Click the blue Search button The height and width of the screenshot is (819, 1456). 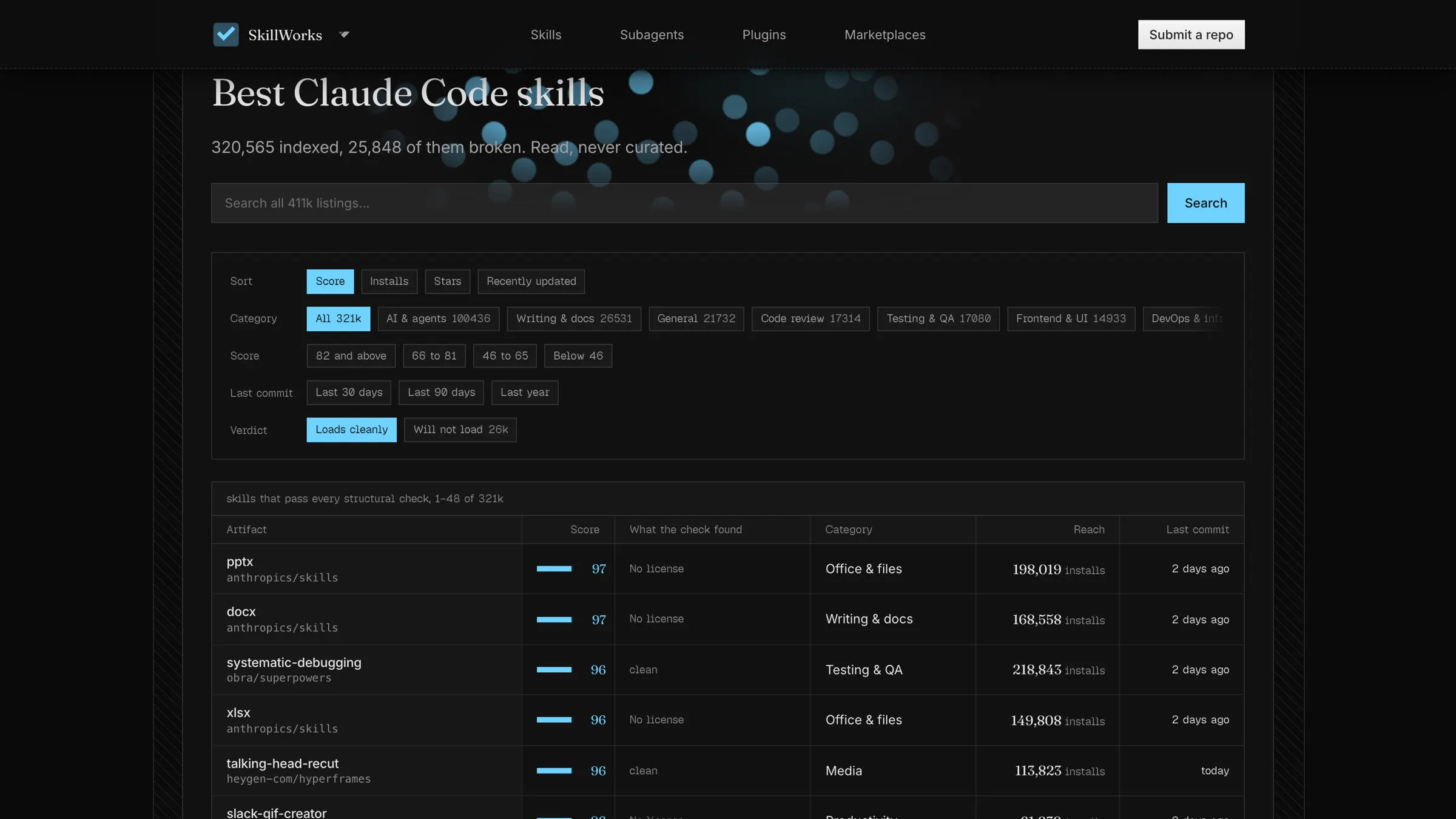(1205, 203)
